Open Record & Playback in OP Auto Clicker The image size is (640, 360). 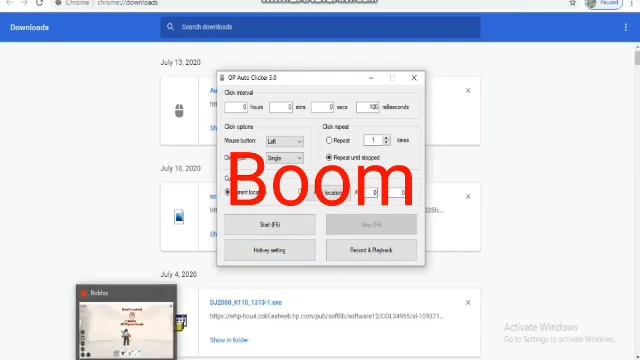tap(371, 250)
